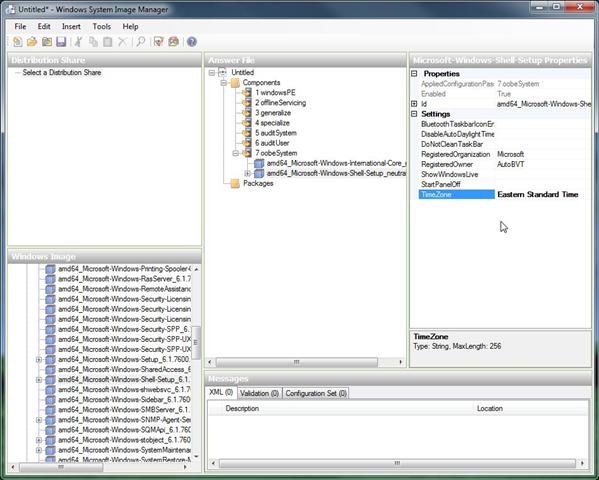Viewport: 599px width, 480px height.
Task: Click the Windows-Sidebar component icon in Windows Image
Action: pos(50,399)
